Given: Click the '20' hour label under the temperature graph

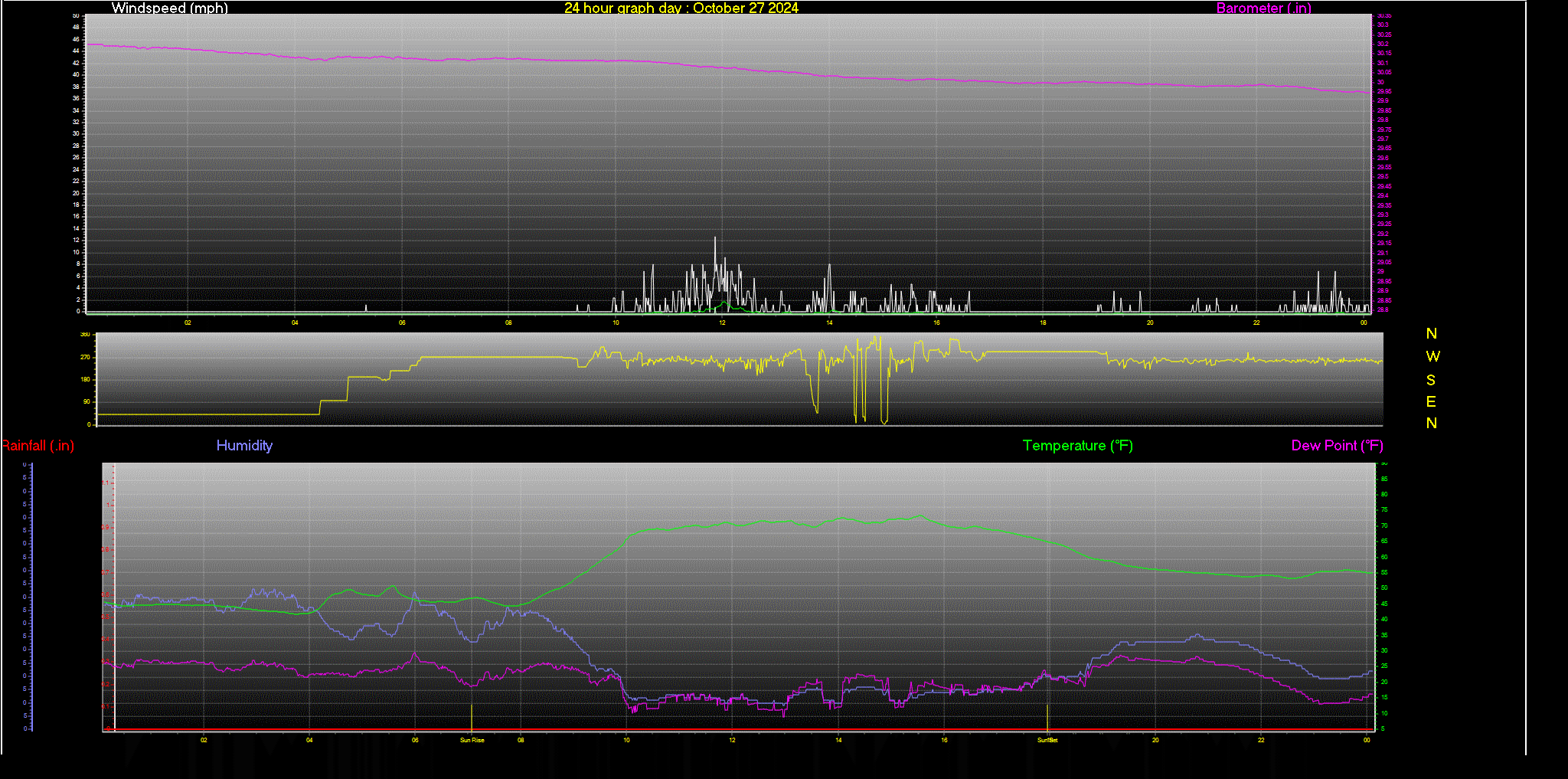Looking at the screenshot, I should click(1155, 740).
